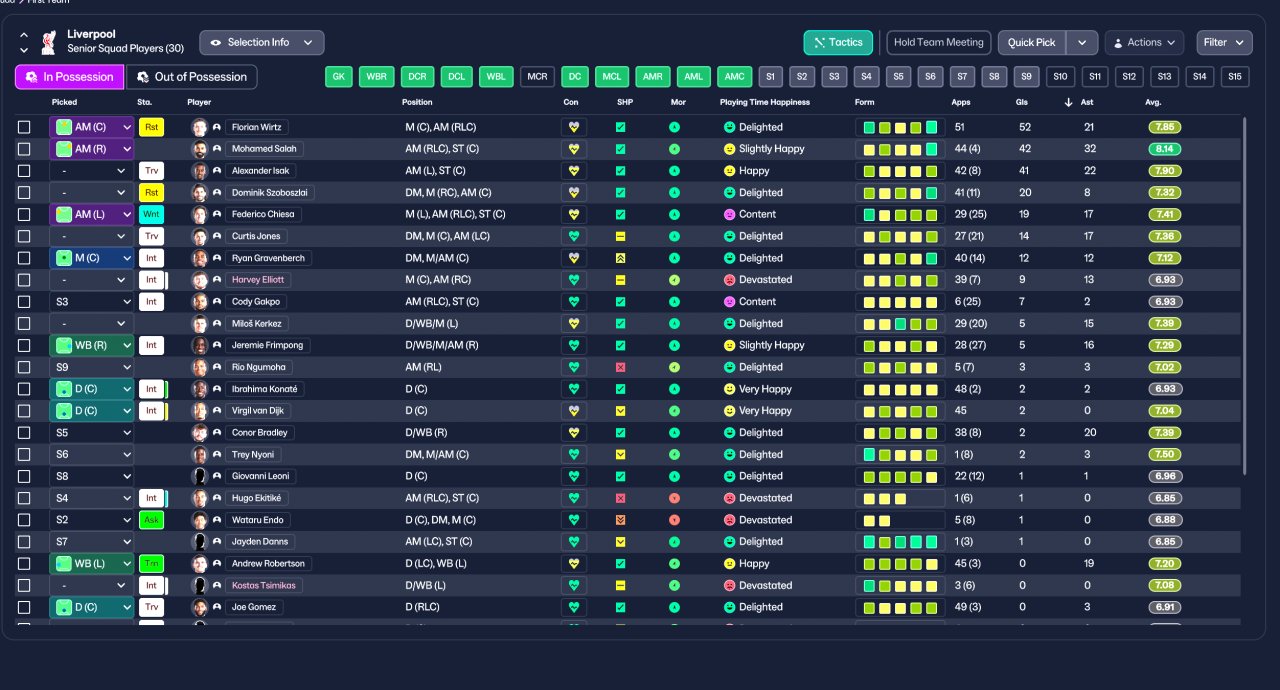Open the Actions dropdown menu
This screenshot has width=1280, height=690.
(1144, 43)
